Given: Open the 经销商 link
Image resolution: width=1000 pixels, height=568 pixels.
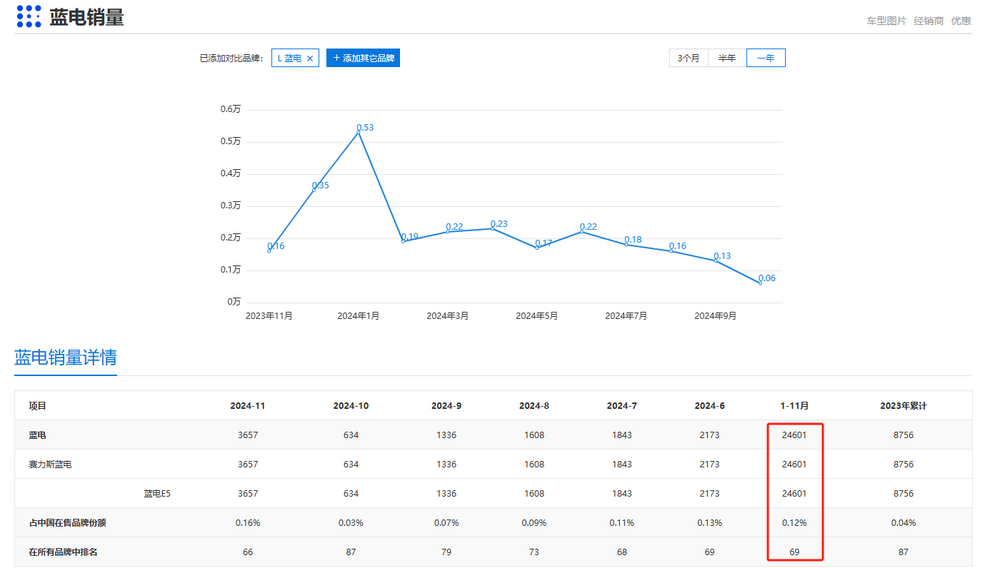Looking at the screenshot, I should 929,21.
